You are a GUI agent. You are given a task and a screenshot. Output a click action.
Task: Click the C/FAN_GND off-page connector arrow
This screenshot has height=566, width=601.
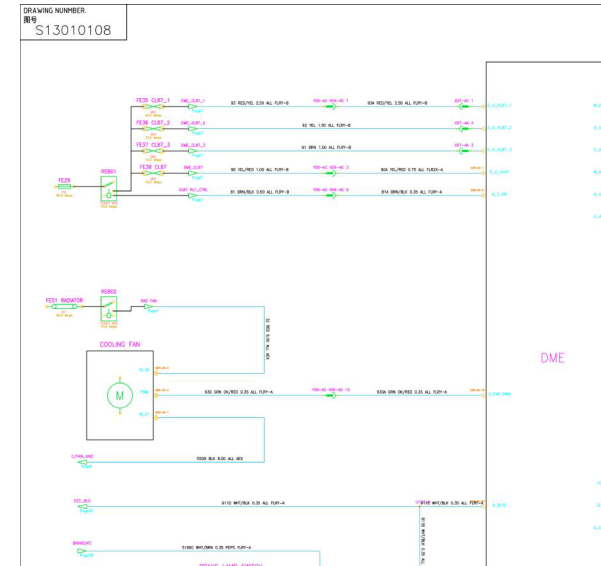click(x=82, y=463)
